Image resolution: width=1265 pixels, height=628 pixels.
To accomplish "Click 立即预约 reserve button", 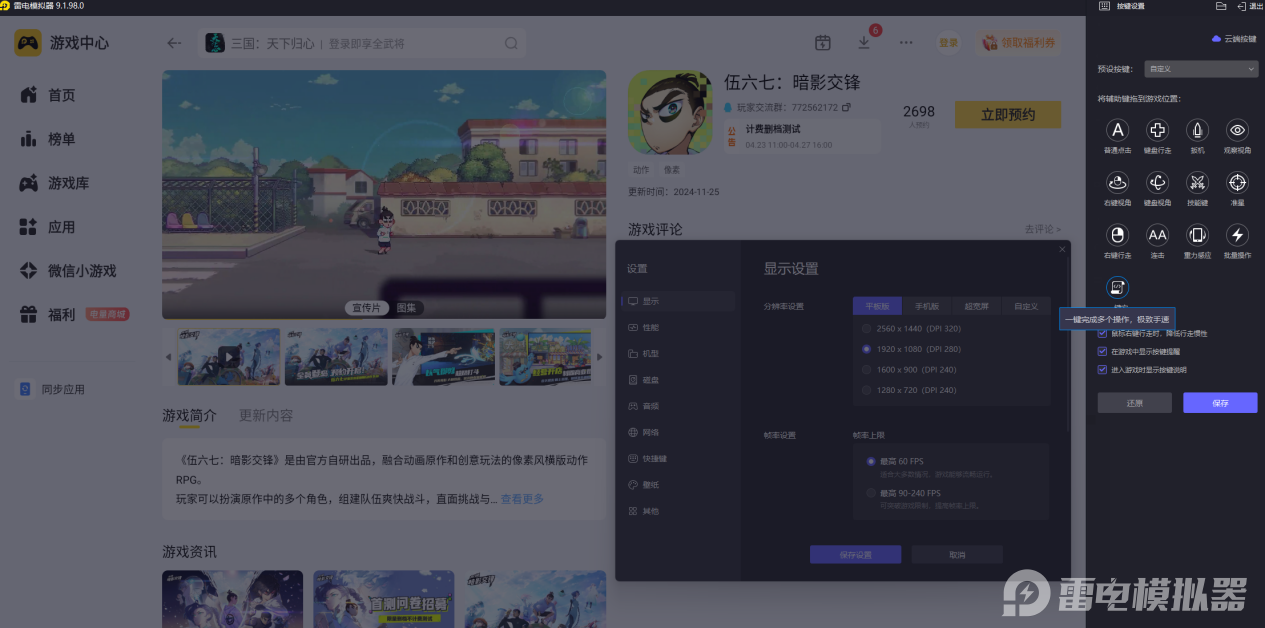I will [x=1008, y=114].
